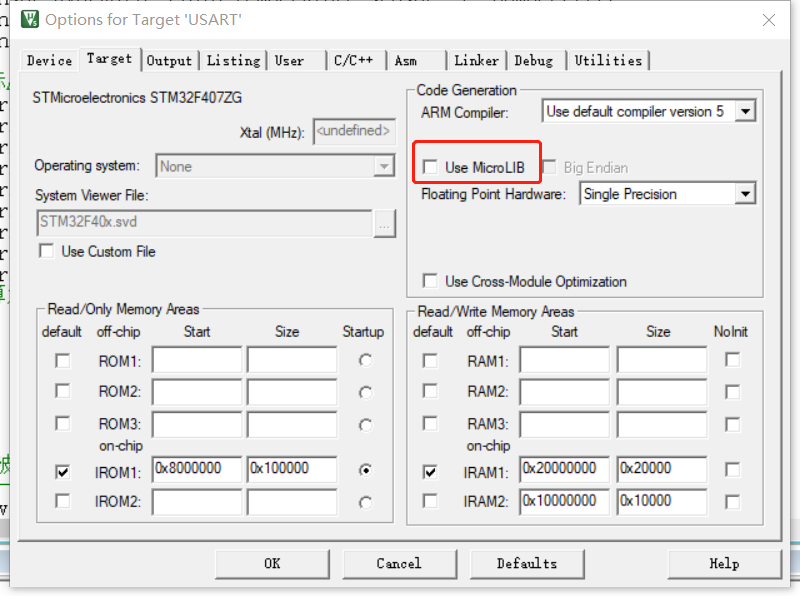Edit the IRAM2 Size field

(x=662, y=501)
